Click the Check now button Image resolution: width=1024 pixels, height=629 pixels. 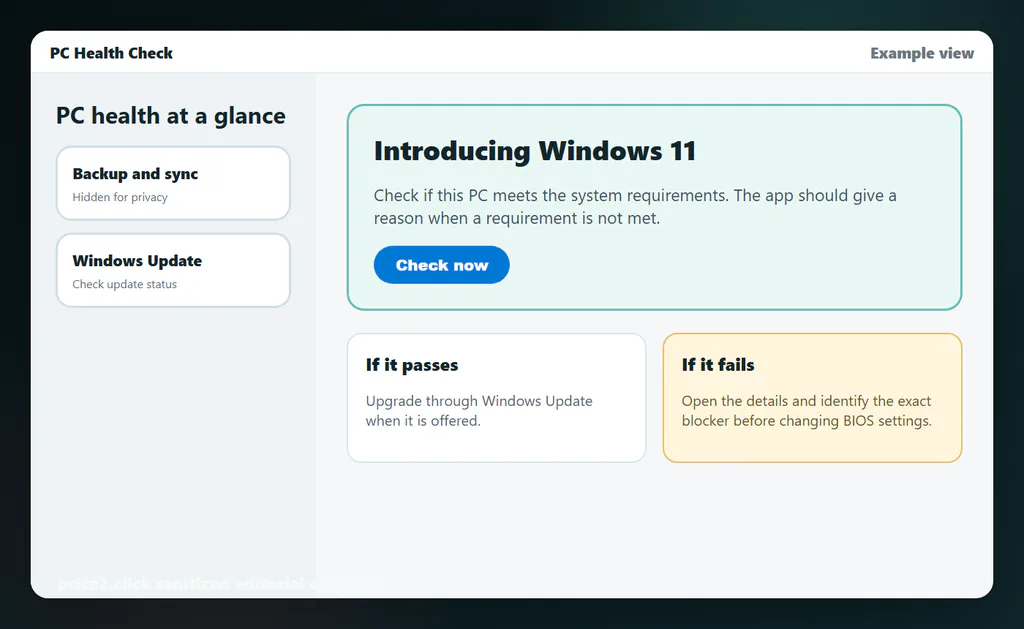tap(441, 265)
